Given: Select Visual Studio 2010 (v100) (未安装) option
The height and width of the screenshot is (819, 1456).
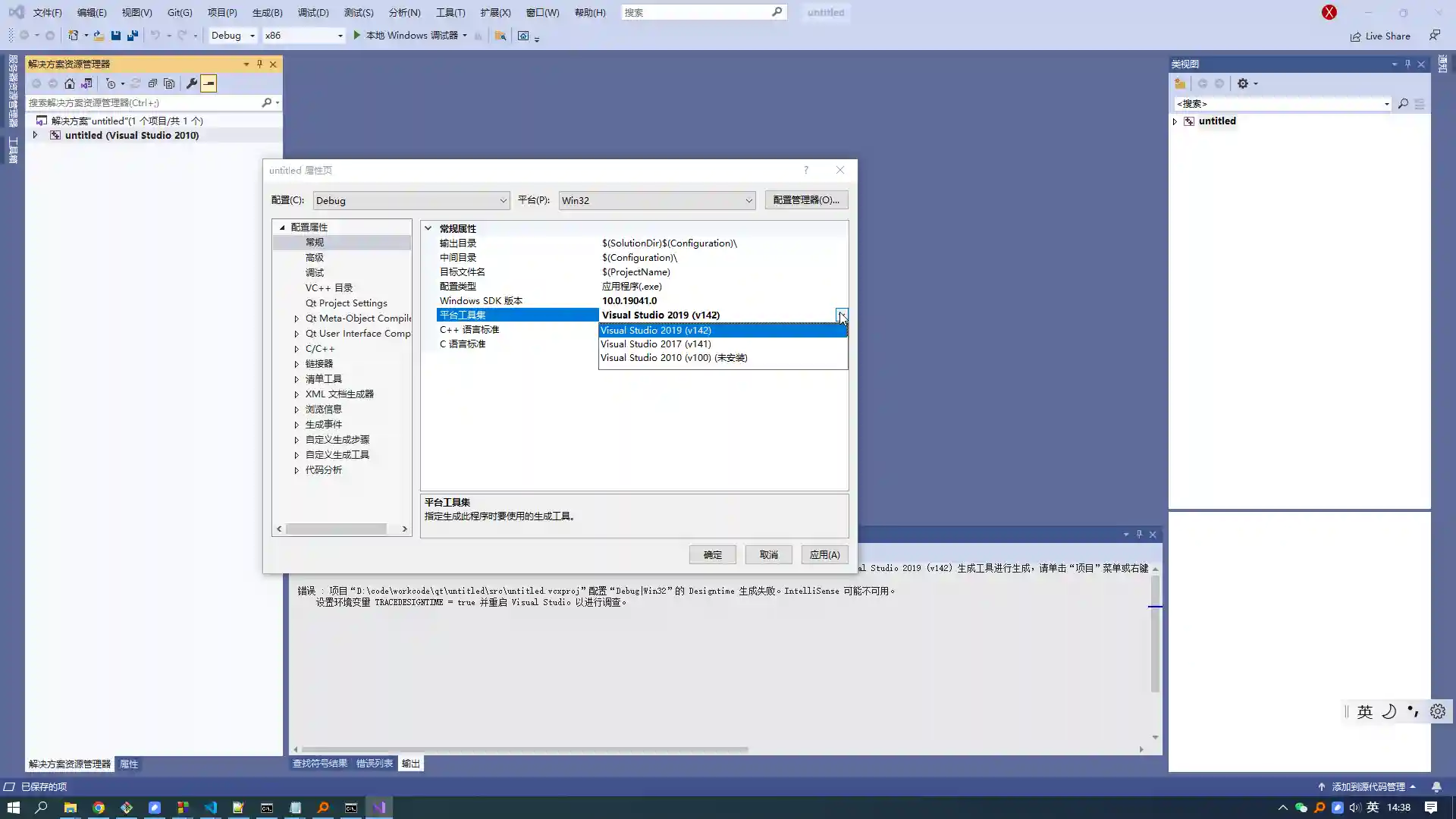Looking at the screenshot, I should point(723,358).
